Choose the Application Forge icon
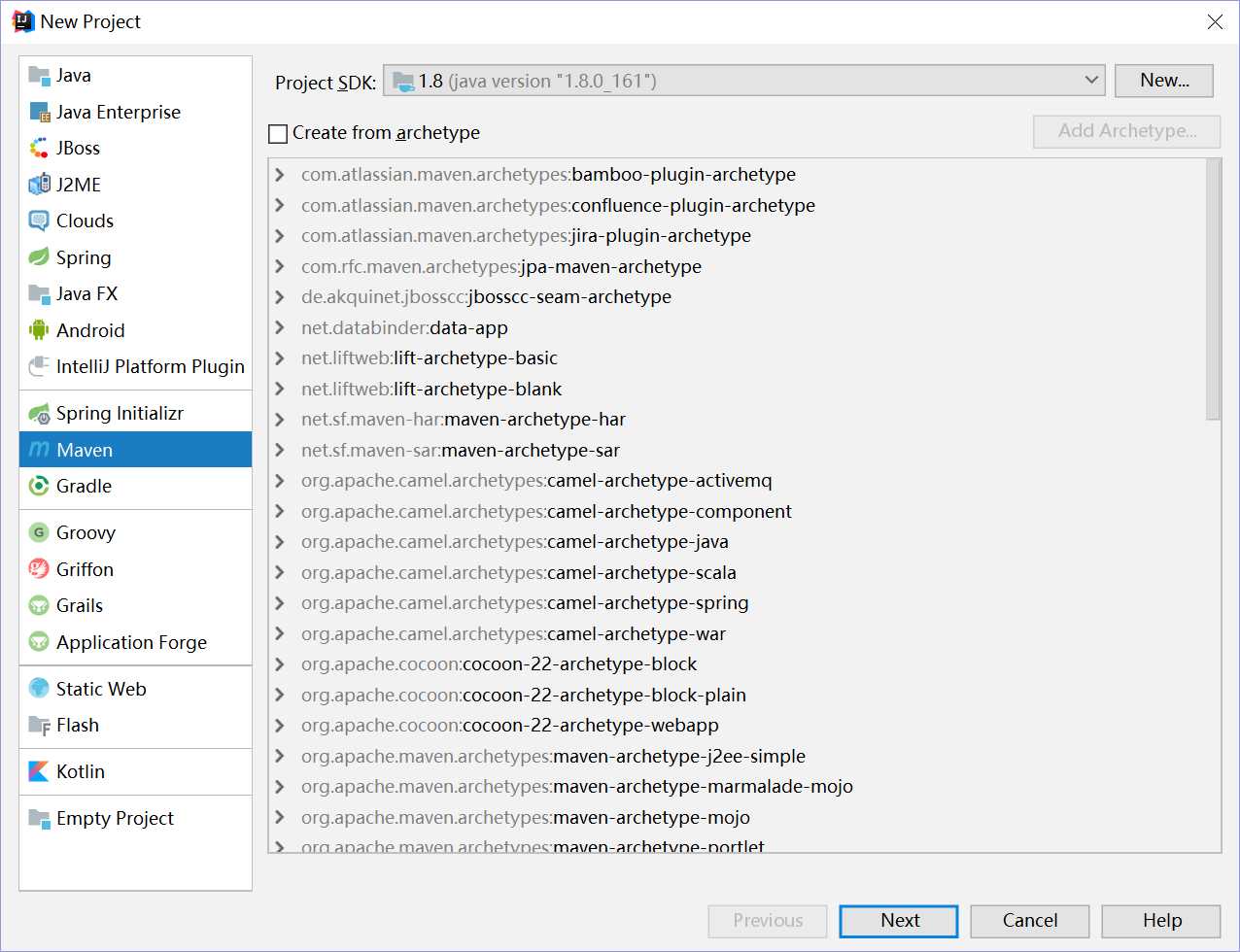The width and height of the screenshot is (1240, 952). click(39, 642)
